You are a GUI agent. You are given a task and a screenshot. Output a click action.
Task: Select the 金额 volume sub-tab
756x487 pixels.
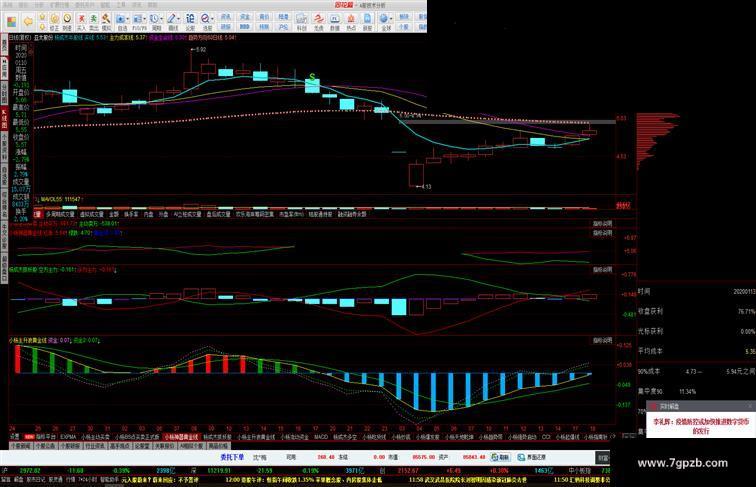pyautogui.click(x=114, y=214)
